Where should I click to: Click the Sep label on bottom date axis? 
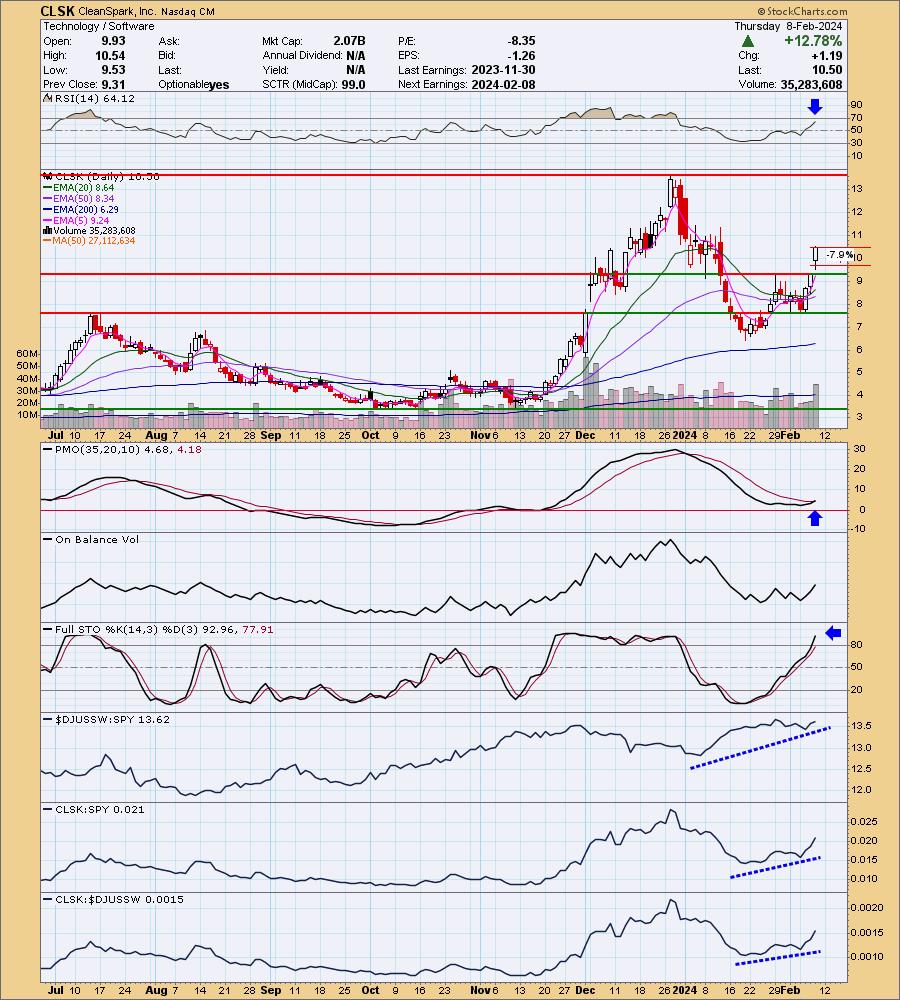point(270,990)
